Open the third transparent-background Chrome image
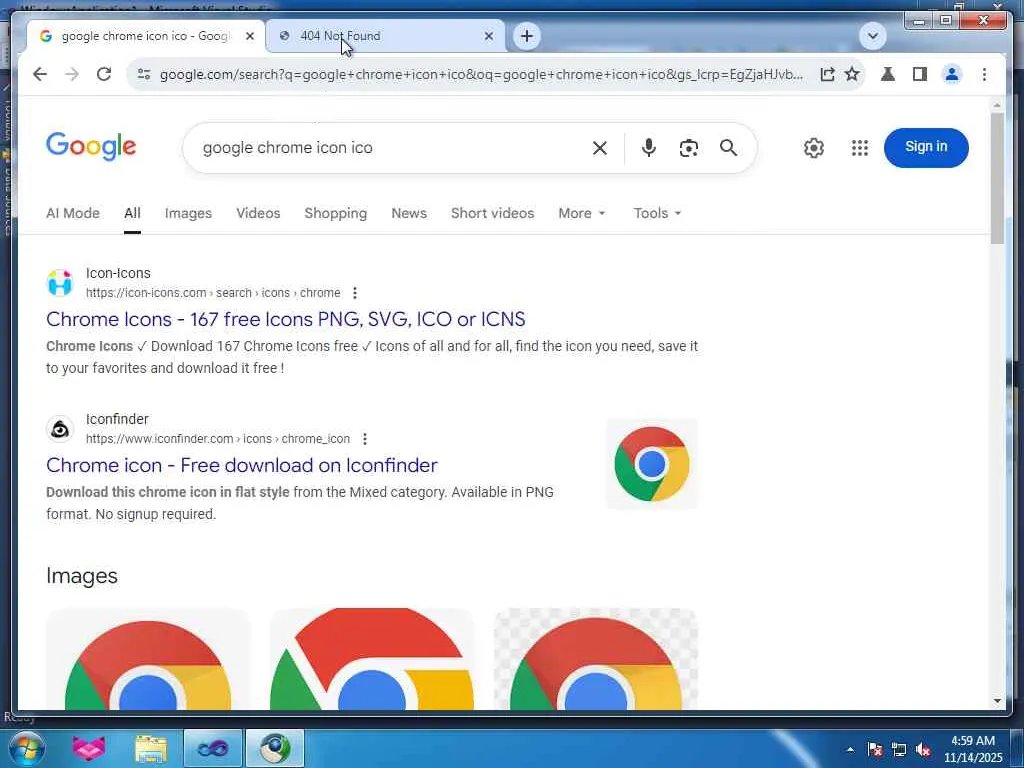Viewport: 1024px width, 768px height. 596,659
